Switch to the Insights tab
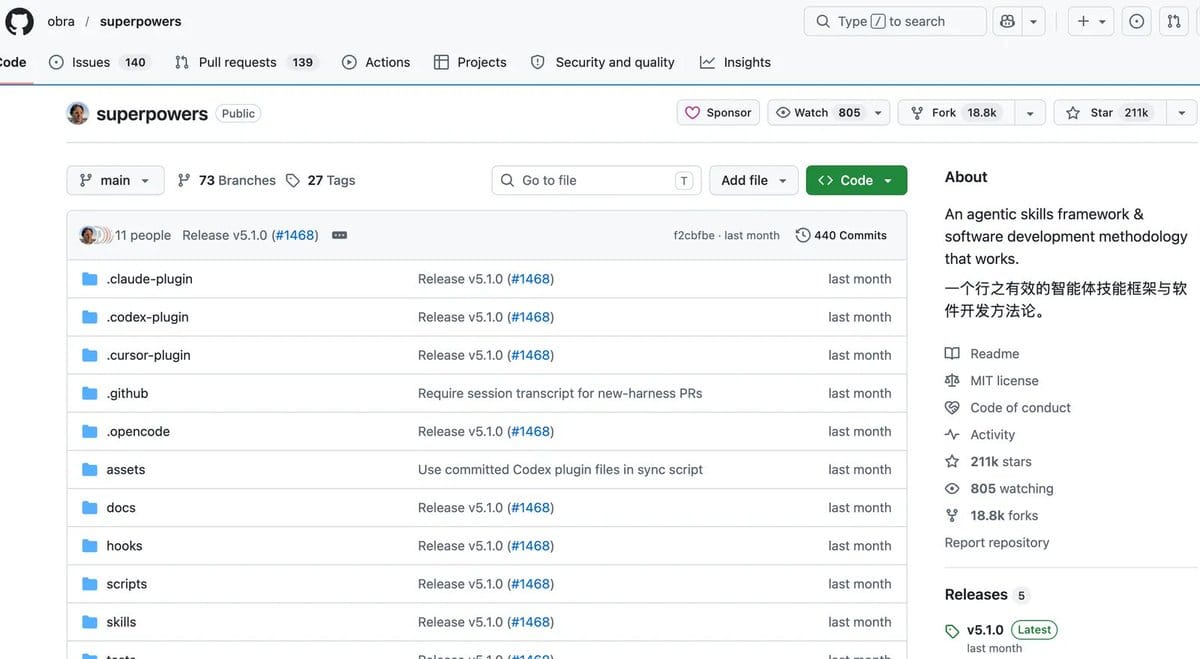 coord(735,62)
